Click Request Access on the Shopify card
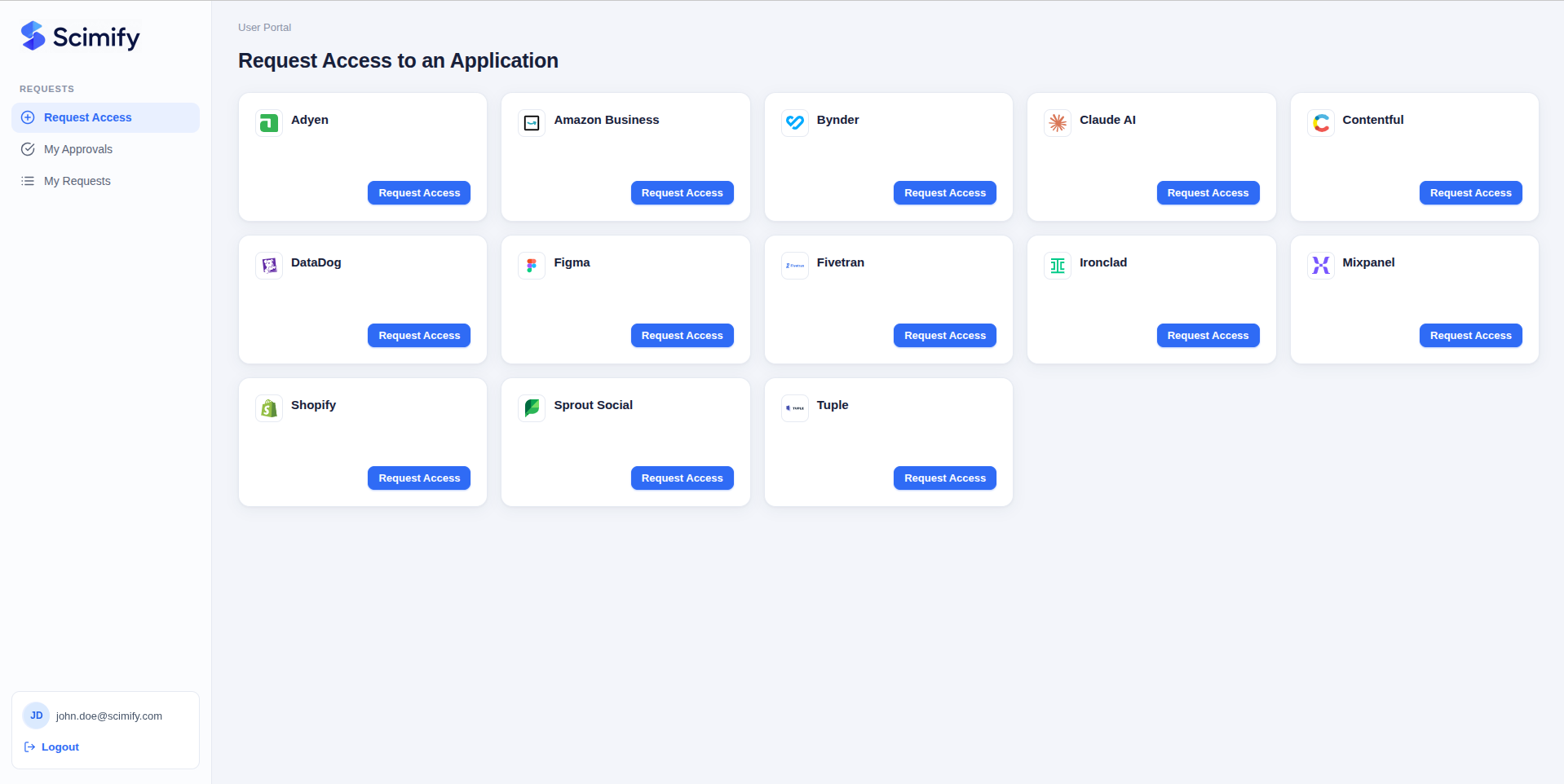The height and width of the screenshot is (784, 1564). point(419,478)
